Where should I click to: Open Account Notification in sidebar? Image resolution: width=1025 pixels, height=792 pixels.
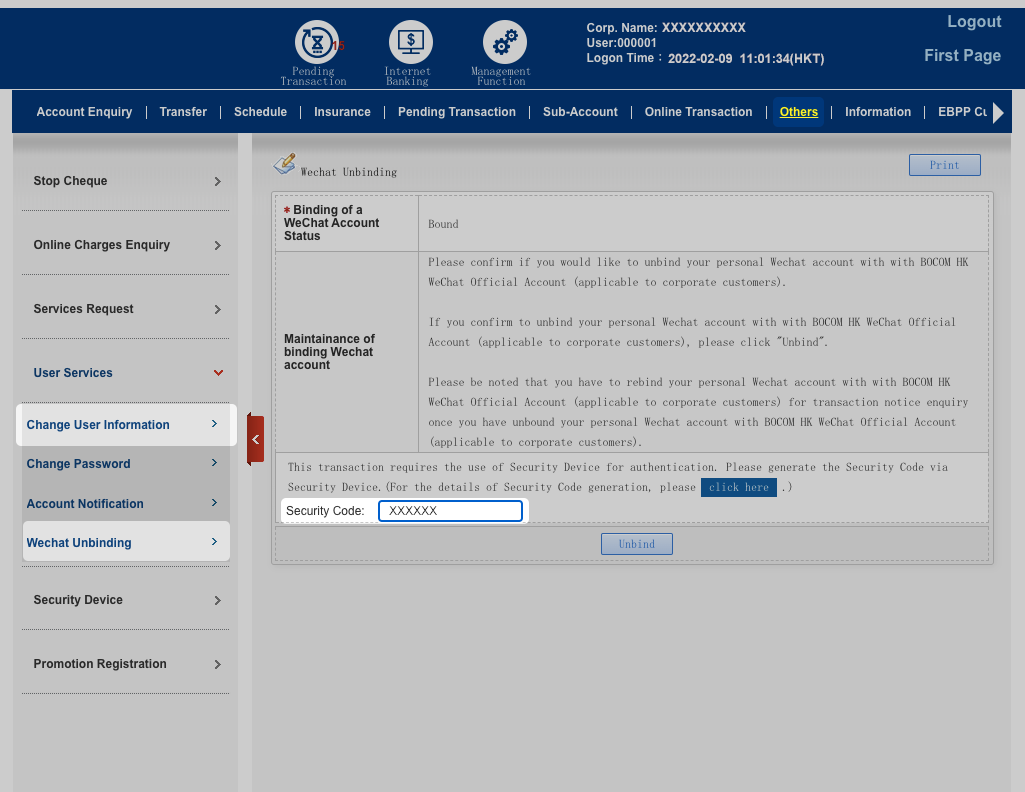(x=122, y=504)
